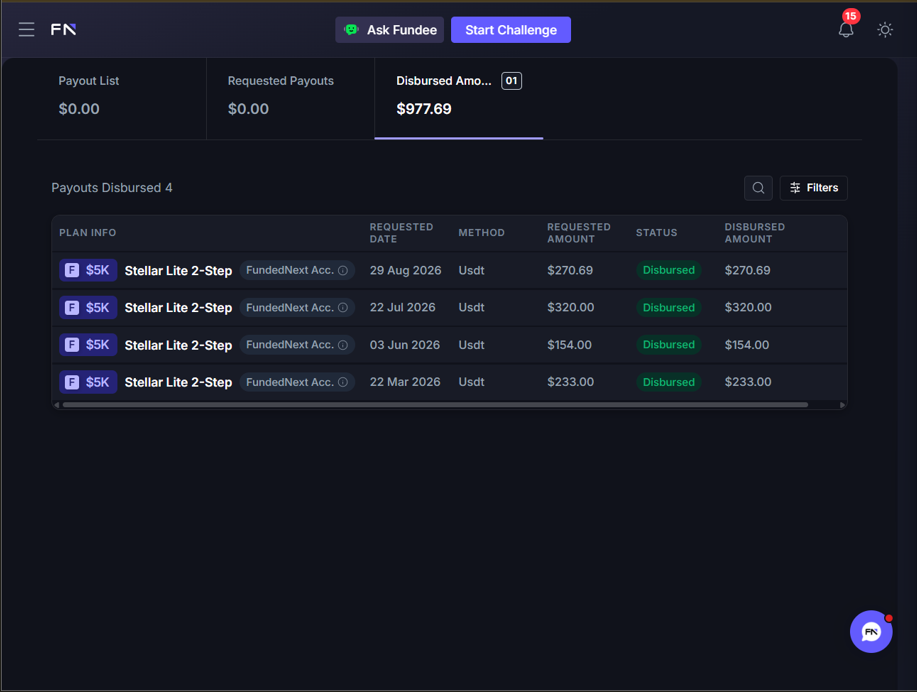
Task: Click the Requested Amount column header
Action: click(x=578, y=233)
